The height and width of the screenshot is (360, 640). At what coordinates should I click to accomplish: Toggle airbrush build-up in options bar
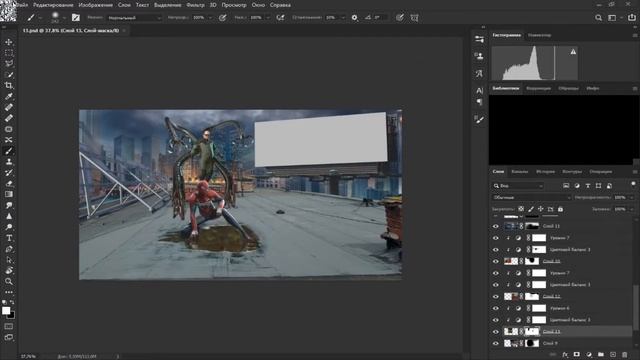pos(280,18)
